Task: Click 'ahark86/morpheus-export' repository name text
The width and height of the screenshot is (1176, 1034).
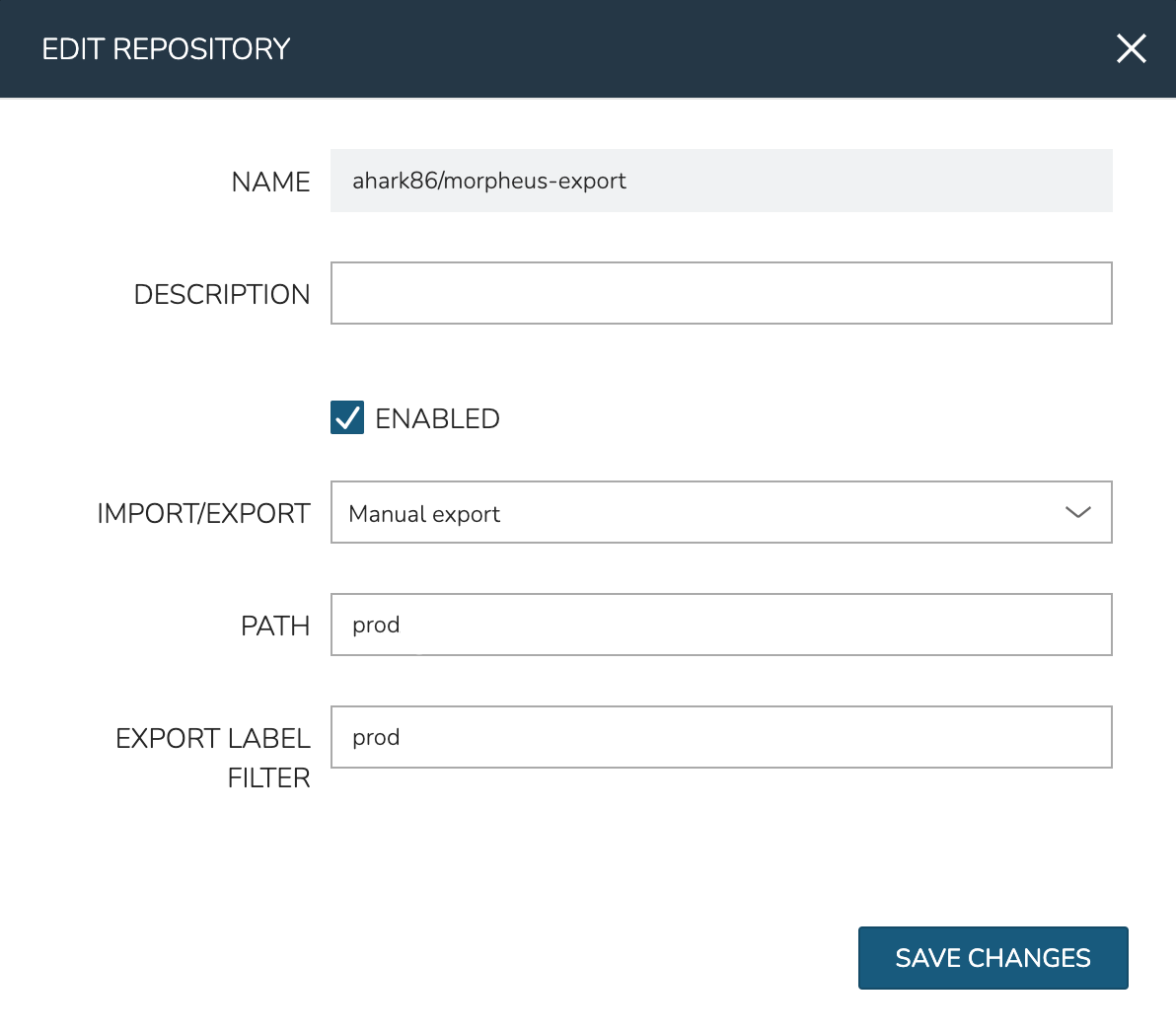Action: coord(489,181)
